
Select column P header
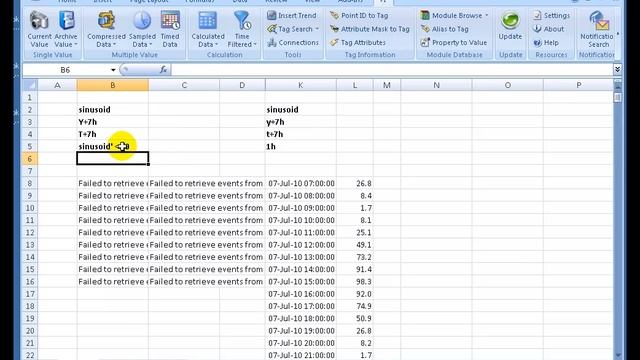579,85
